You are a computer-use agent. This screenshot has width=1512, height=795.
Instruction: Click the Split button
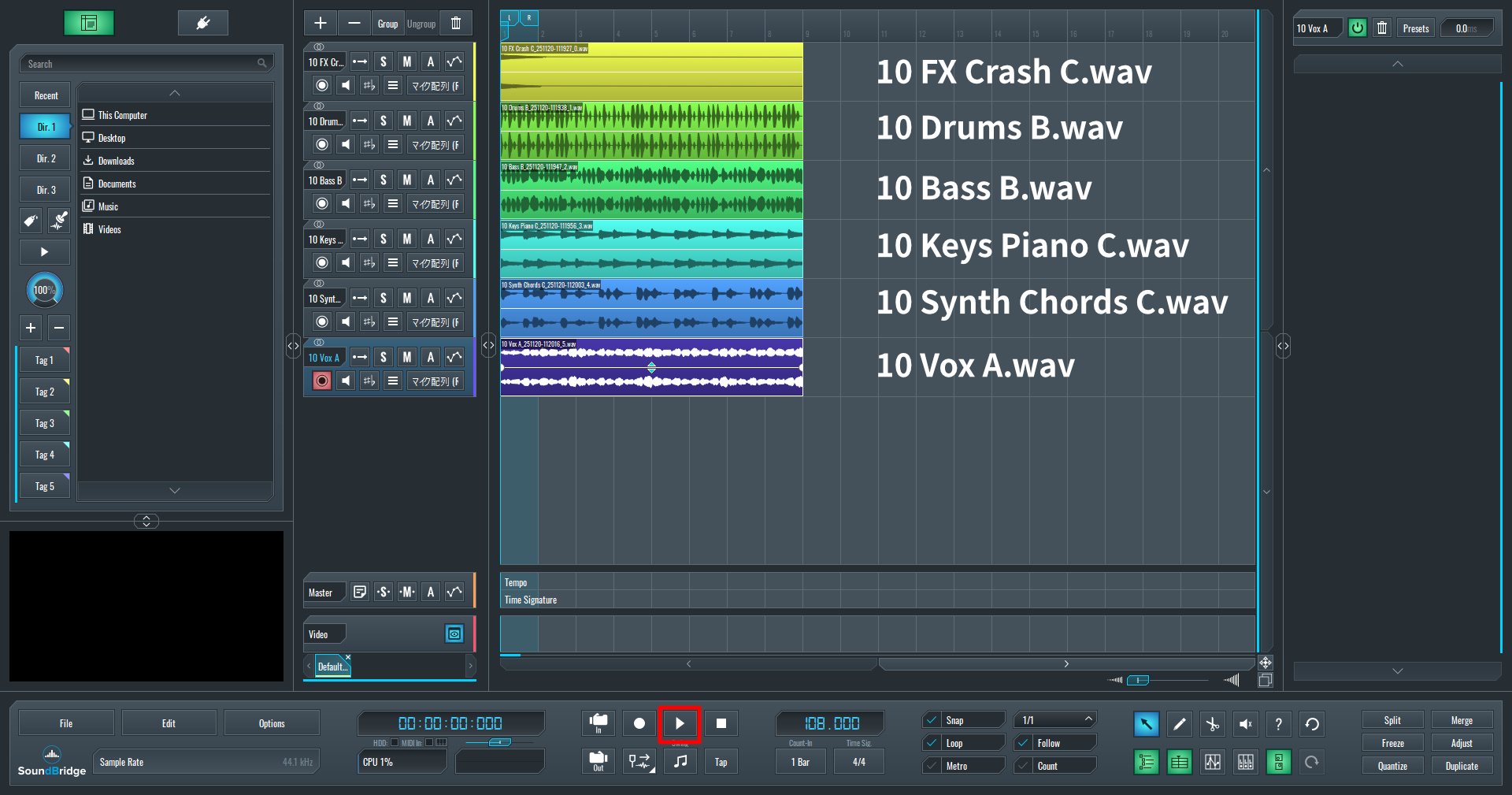(x=1392, y=720)
